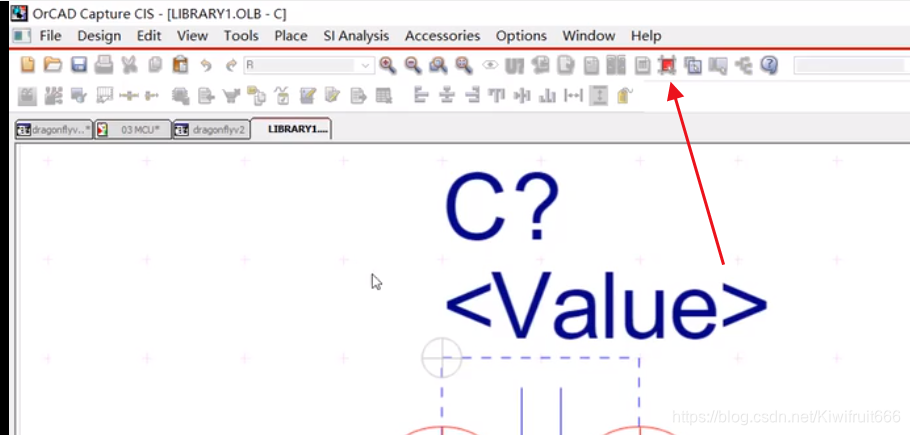
Task: Expand the part name dropdown showing R
Action: (366, 66)
